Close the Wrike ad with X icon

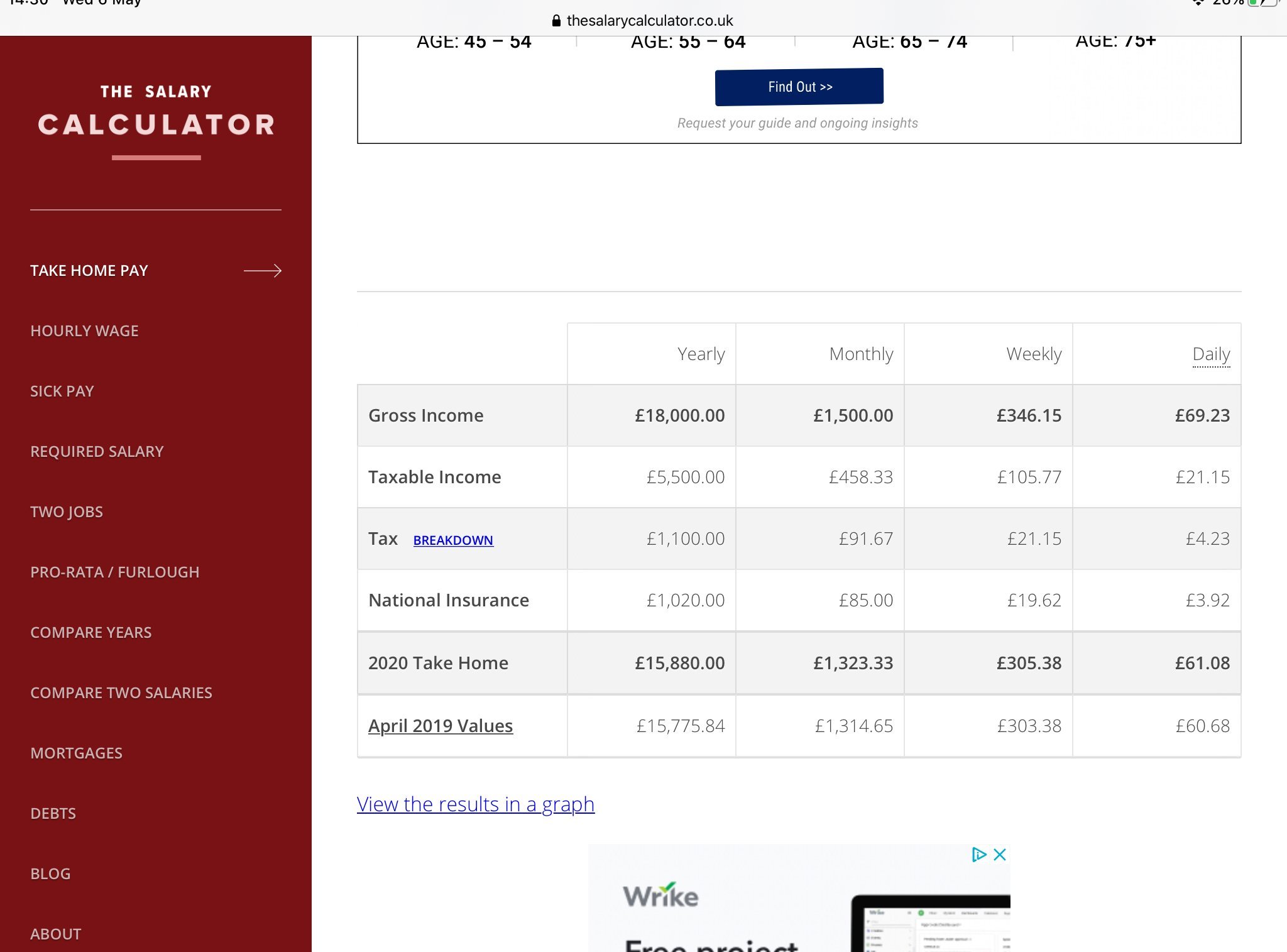point(1000,855)
